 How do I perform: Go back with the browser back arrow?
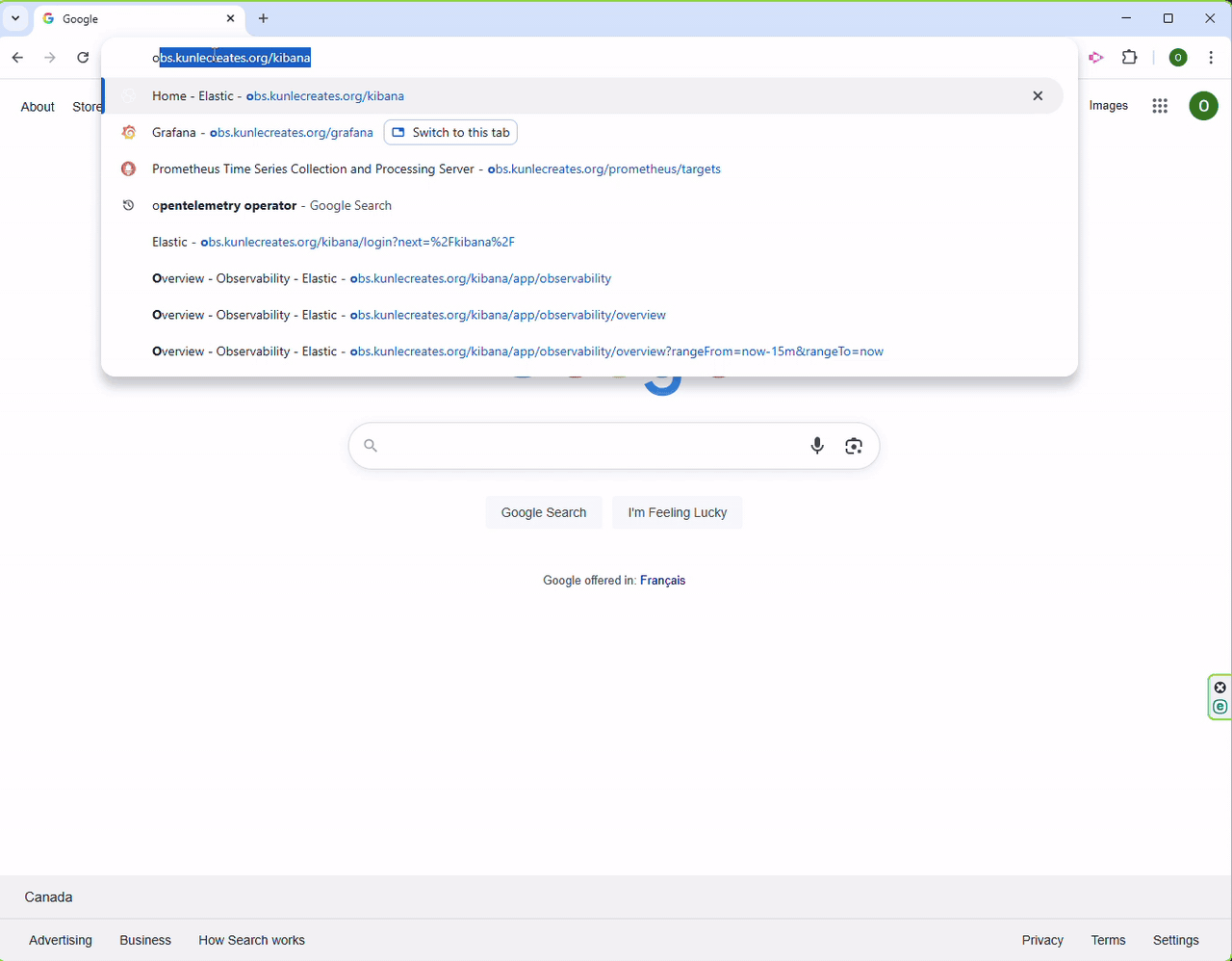point(17,58)
